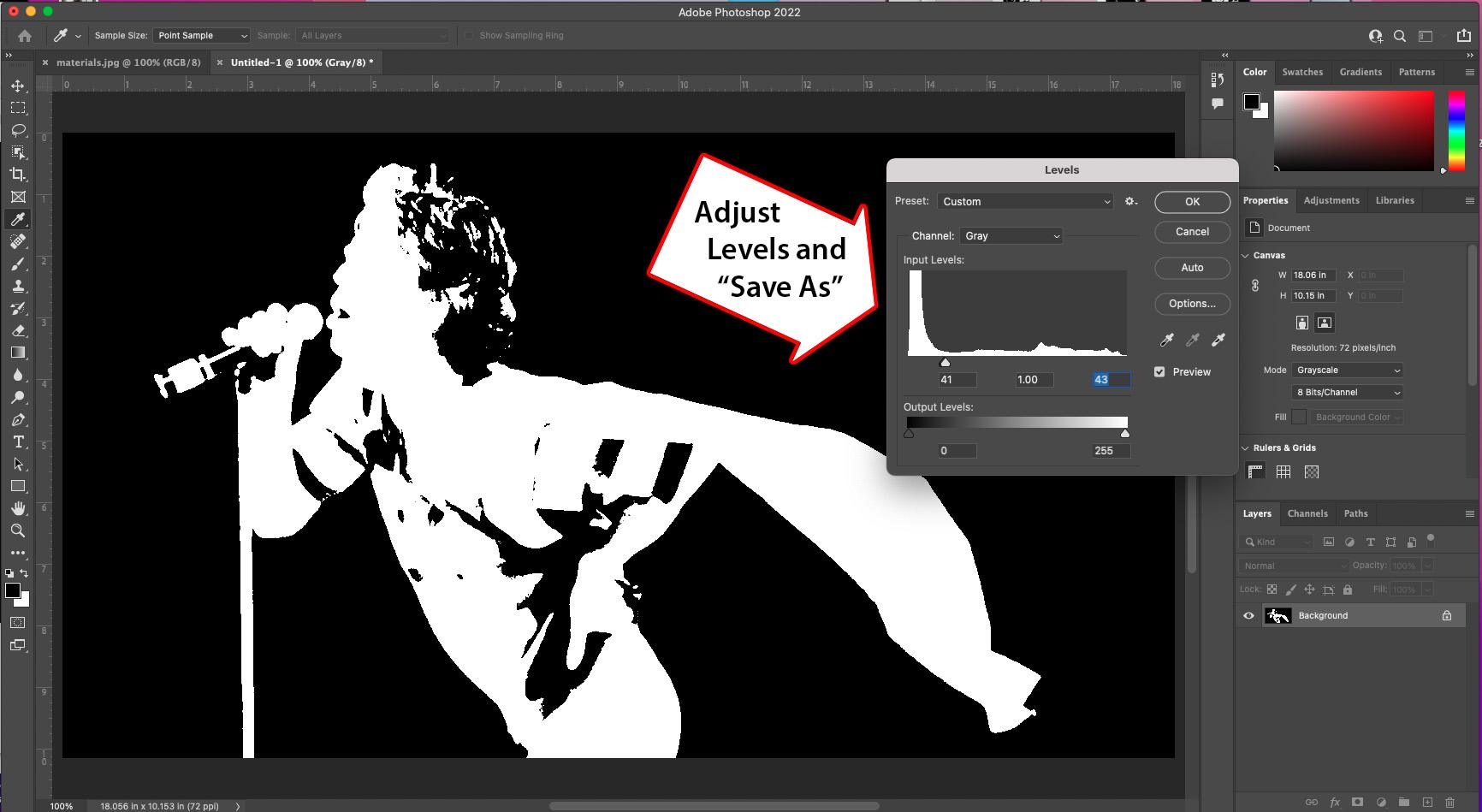Image resolution: width=1482 pixels, height=812 pixels.
Task: Toggle lock transparent pixels
Action: click(1272, 590)
